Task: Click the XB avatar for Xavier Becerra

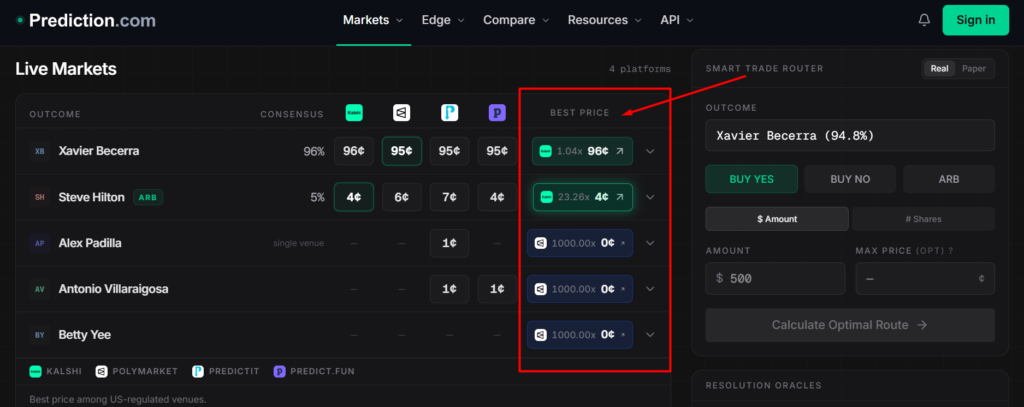Action: [40, 151]
